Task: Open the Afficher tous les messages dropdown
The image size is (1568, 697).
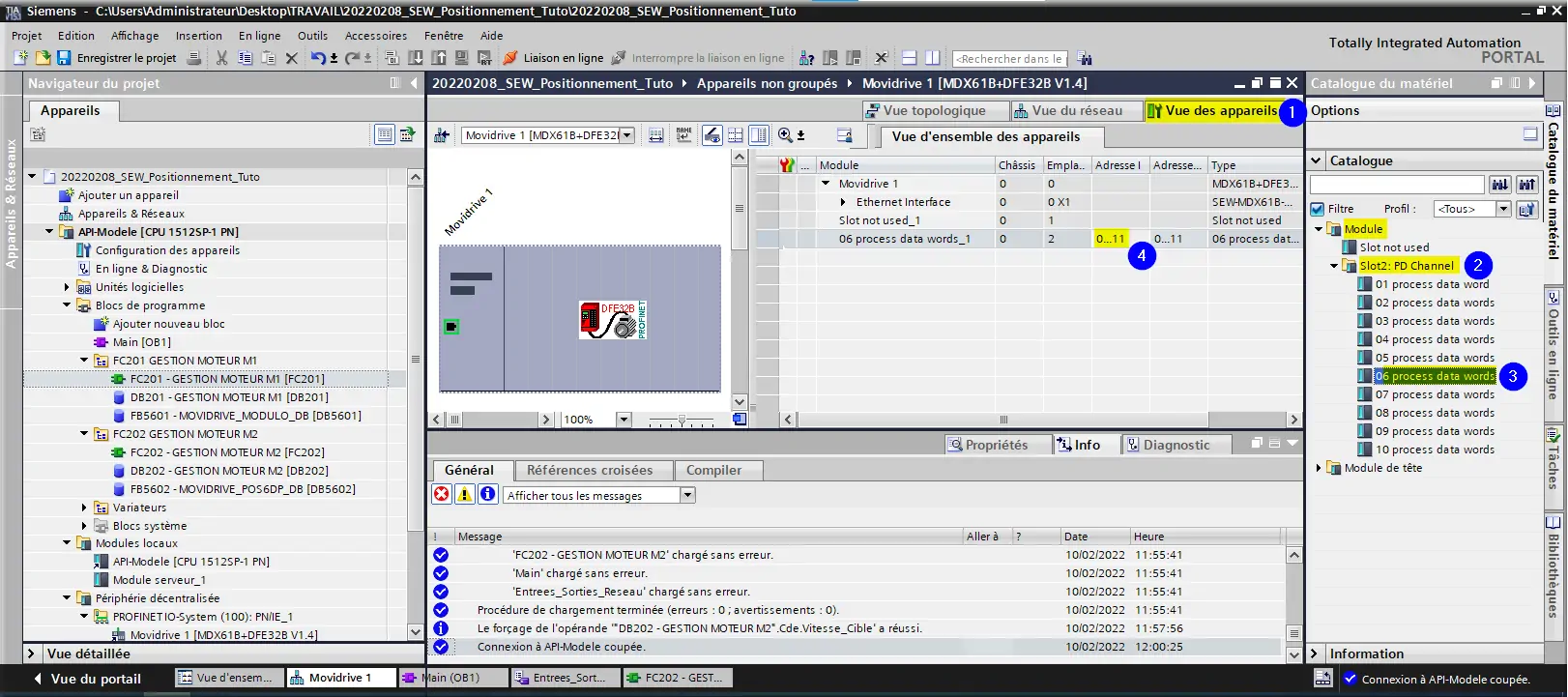Action: point(687,495)
